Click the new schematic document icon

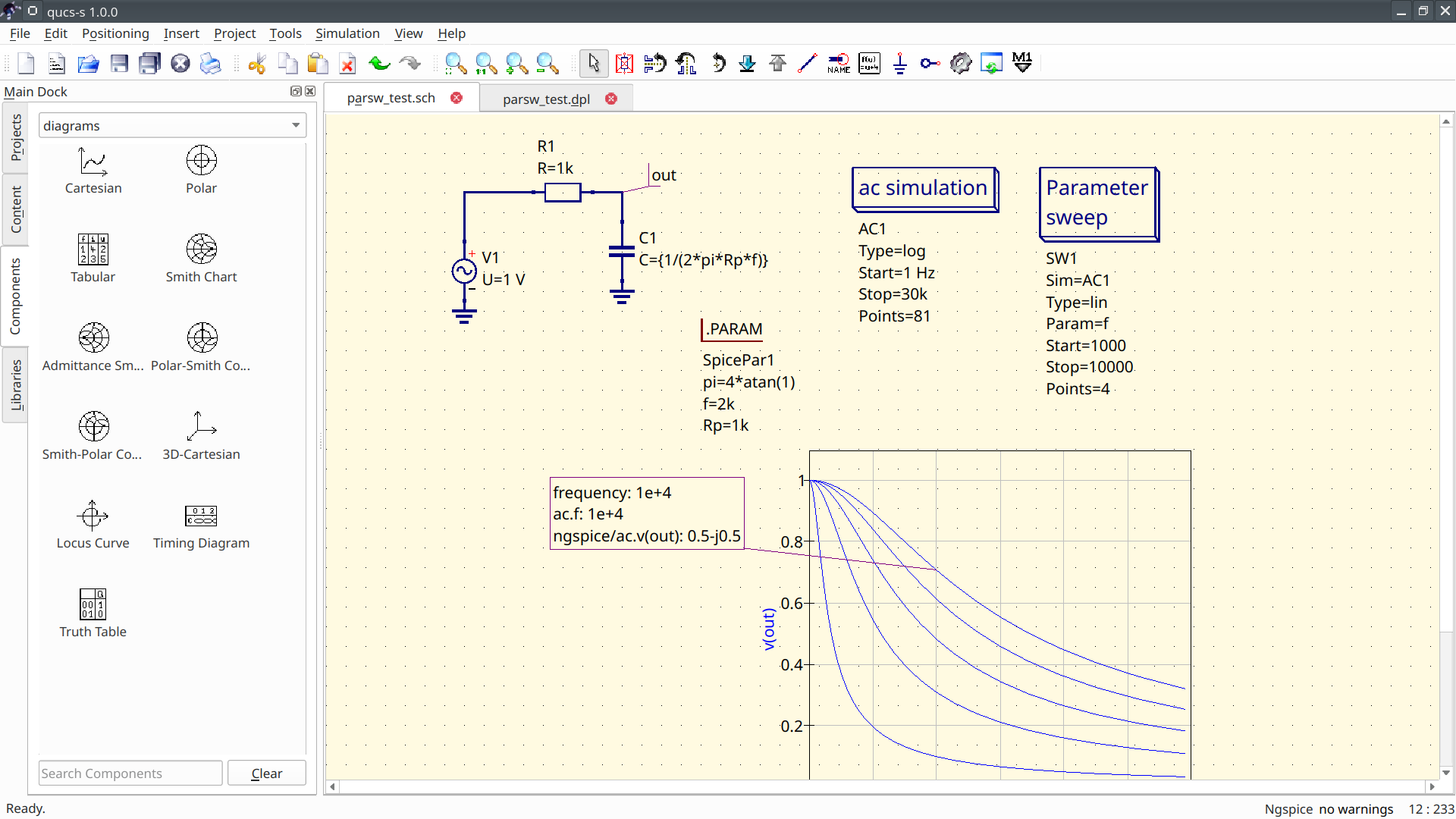click(25, 63)
